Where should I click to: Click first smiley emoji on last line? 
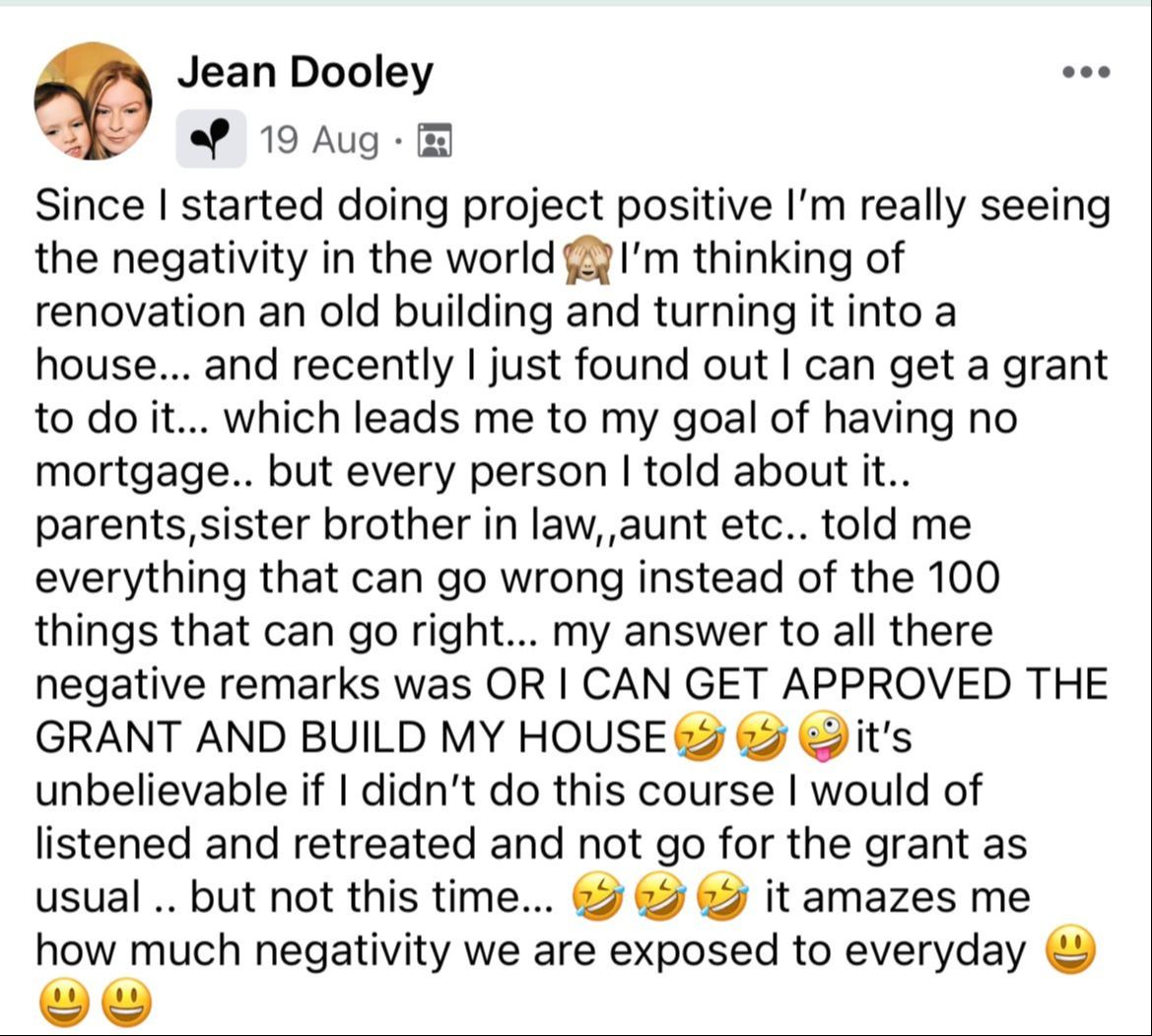(65, 1002)
